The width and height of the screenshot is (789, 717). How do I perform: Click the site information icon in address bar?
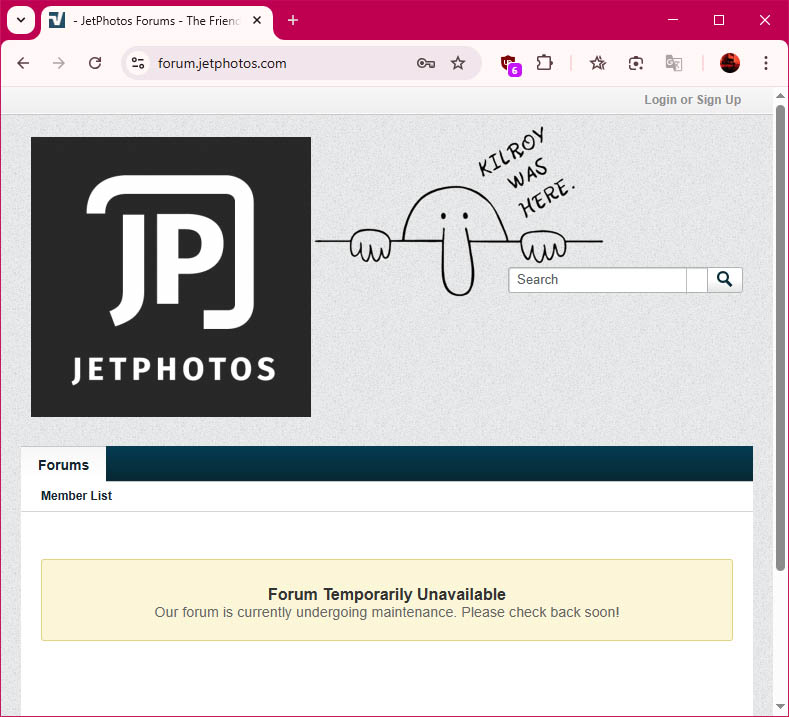coord(139,63)
